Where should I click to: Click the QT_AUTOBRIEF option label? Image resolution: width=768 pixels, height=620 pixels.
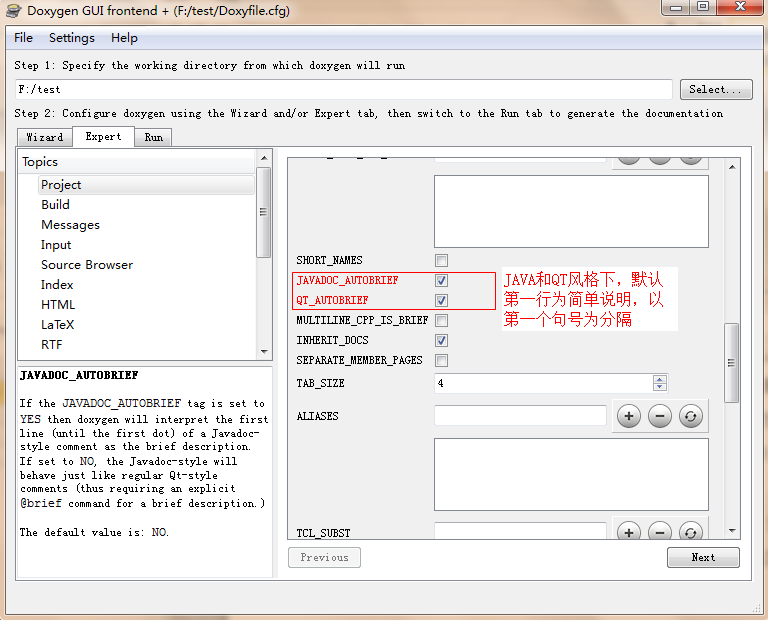pos(332,300)
